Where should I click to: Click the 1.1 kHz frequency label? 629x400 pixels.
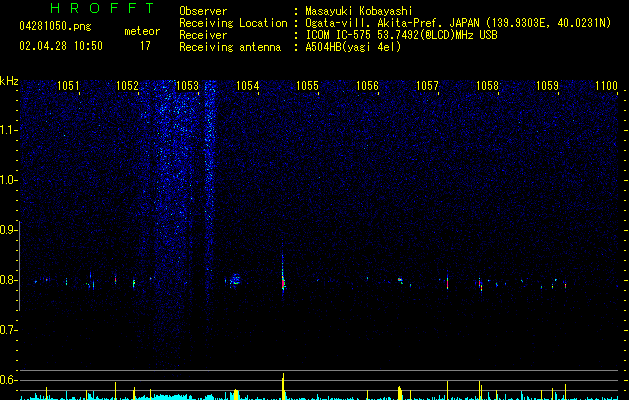tap(8, 130)
